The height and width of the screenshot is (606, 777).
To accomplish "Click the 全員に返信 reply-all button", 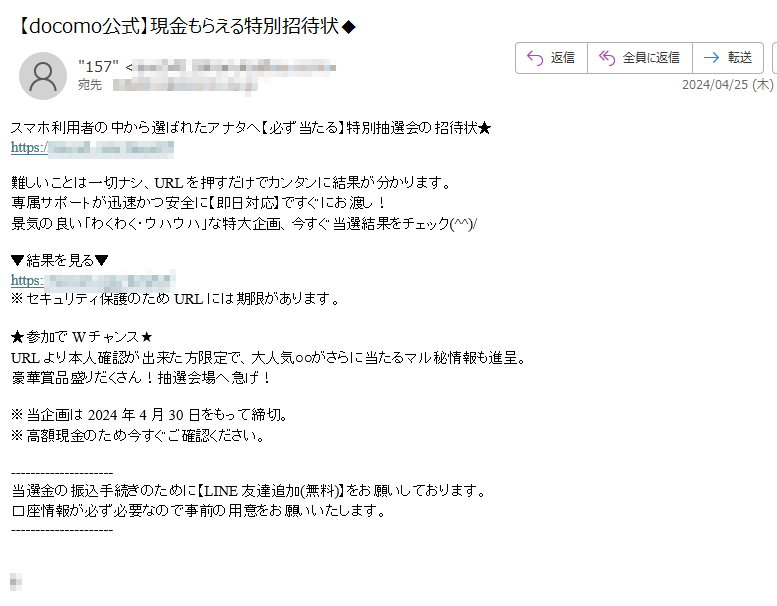I will pos(640,58).
